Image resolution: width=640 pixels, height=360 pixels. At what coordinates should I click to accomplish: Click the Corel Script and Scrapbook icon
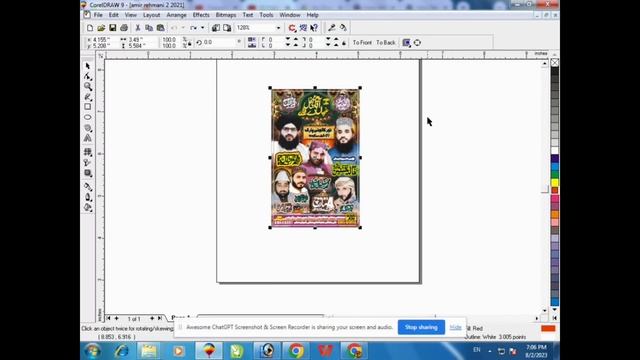pos(303,28)
